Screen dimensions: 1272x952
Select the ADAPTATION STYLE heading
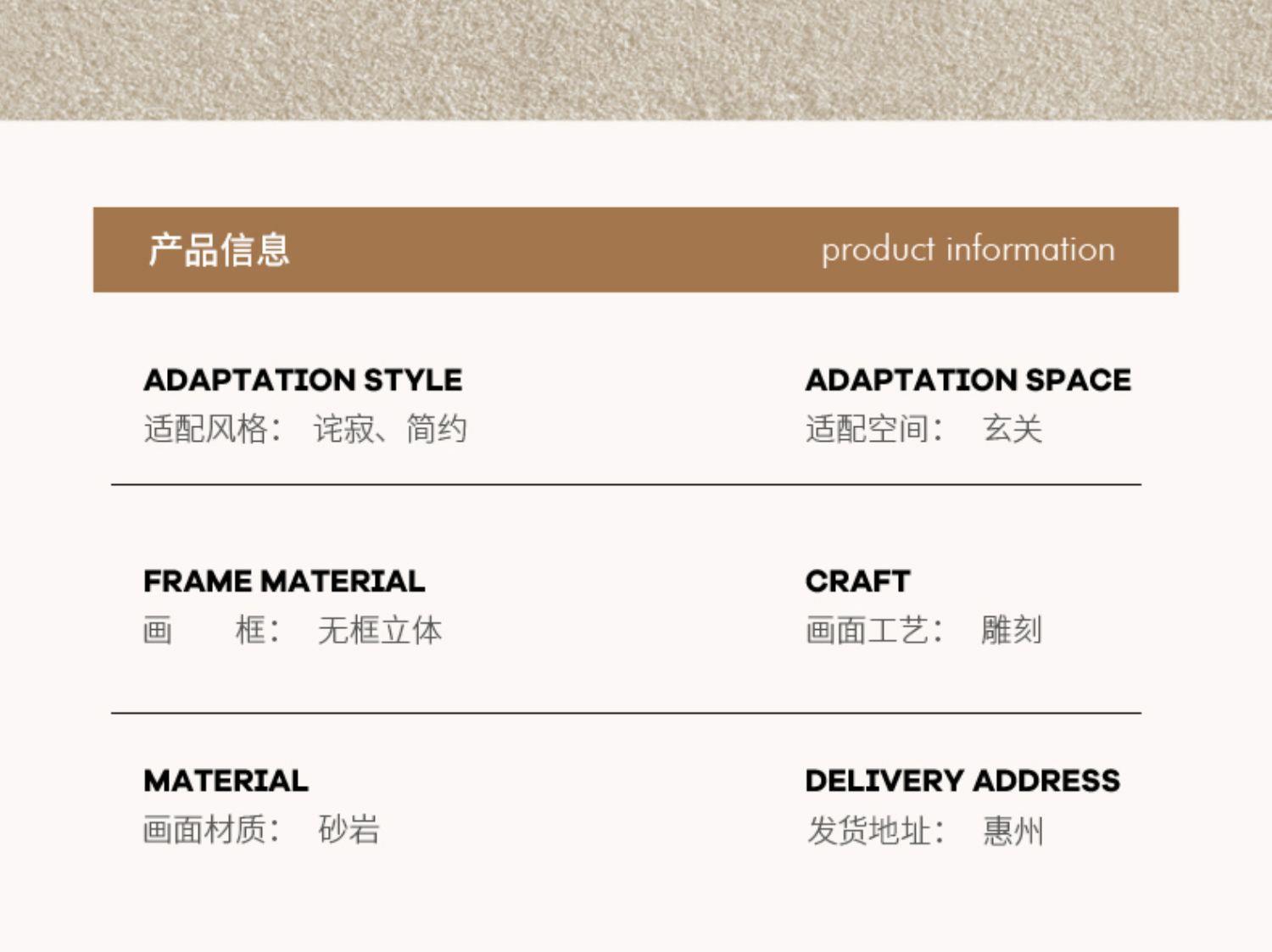[303, 380]
